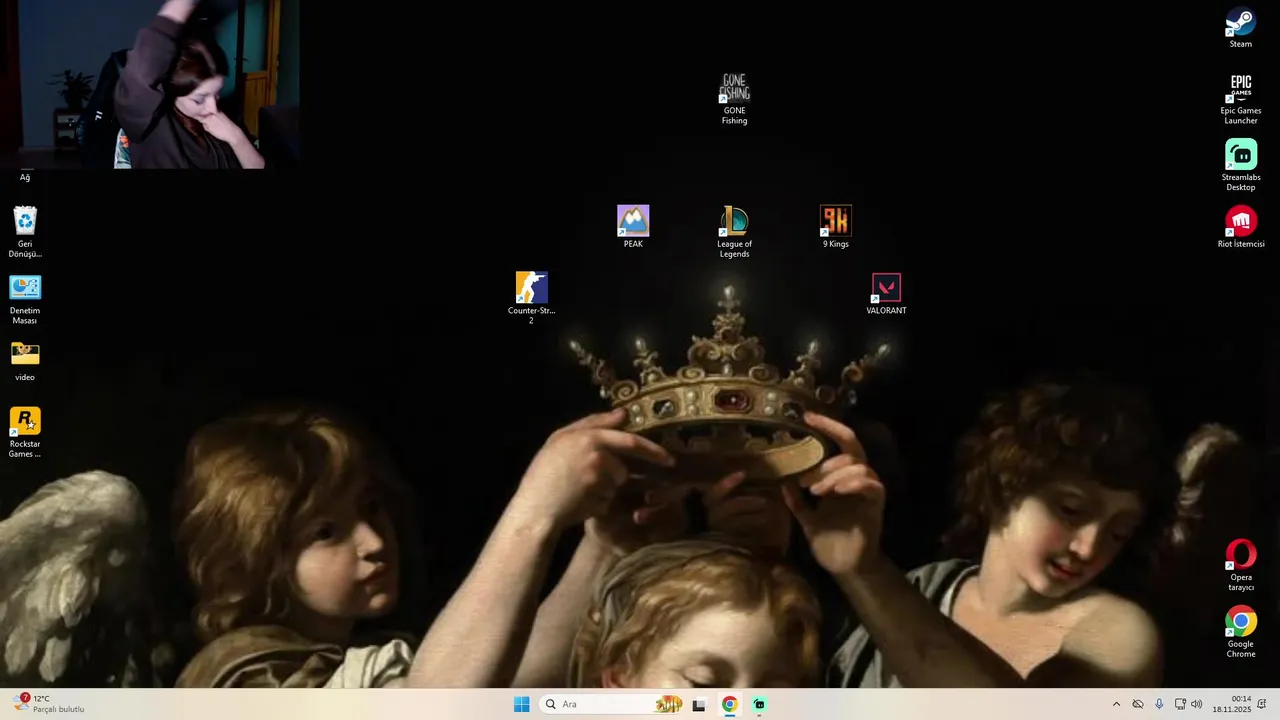Switch to Streamlabs in the taskbar
The image size is (1280, 720).
[x=759, y=704]
